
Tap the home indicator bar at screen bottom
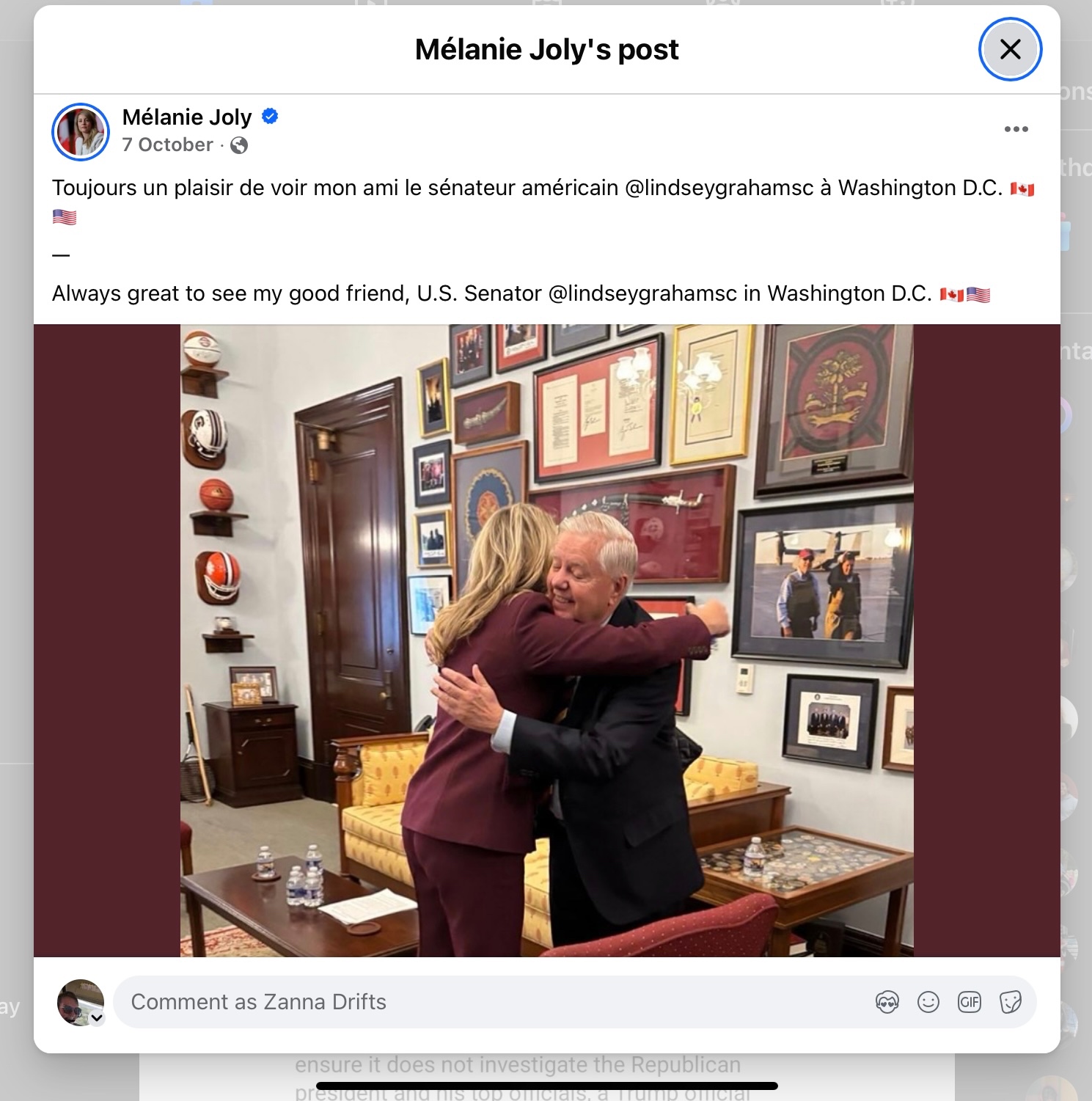click(546, 1086)
